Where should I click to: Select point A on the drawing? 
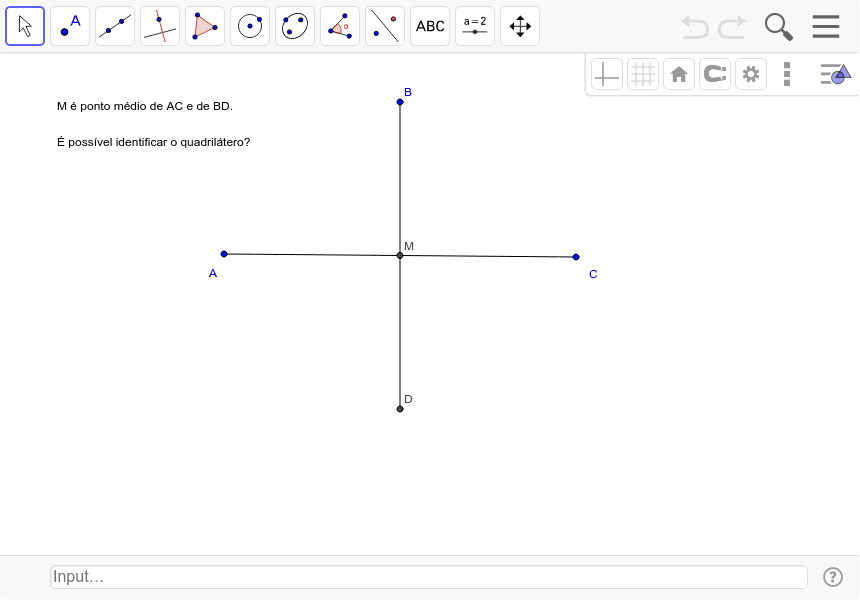[224, 254]
